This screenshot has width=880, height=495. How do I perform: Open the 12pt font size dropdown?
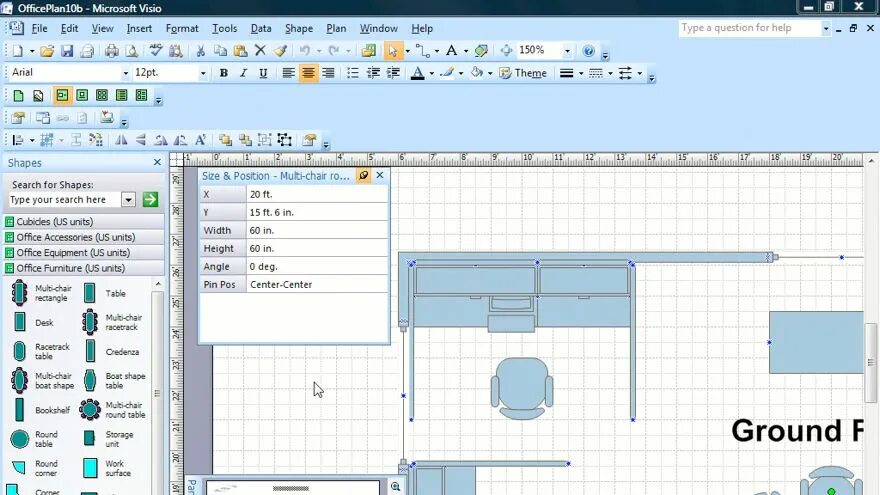[203, 73]
